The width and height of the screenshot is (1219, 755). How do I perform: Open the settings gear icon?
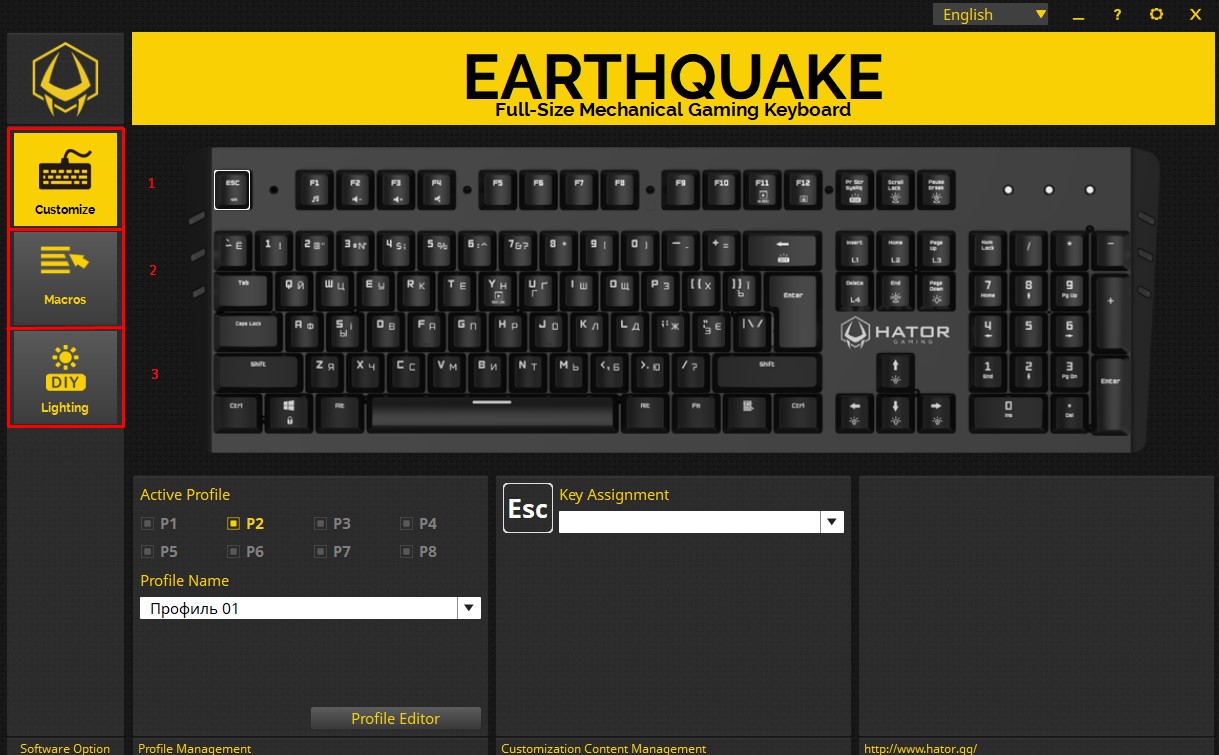(x=1156, y=15)
